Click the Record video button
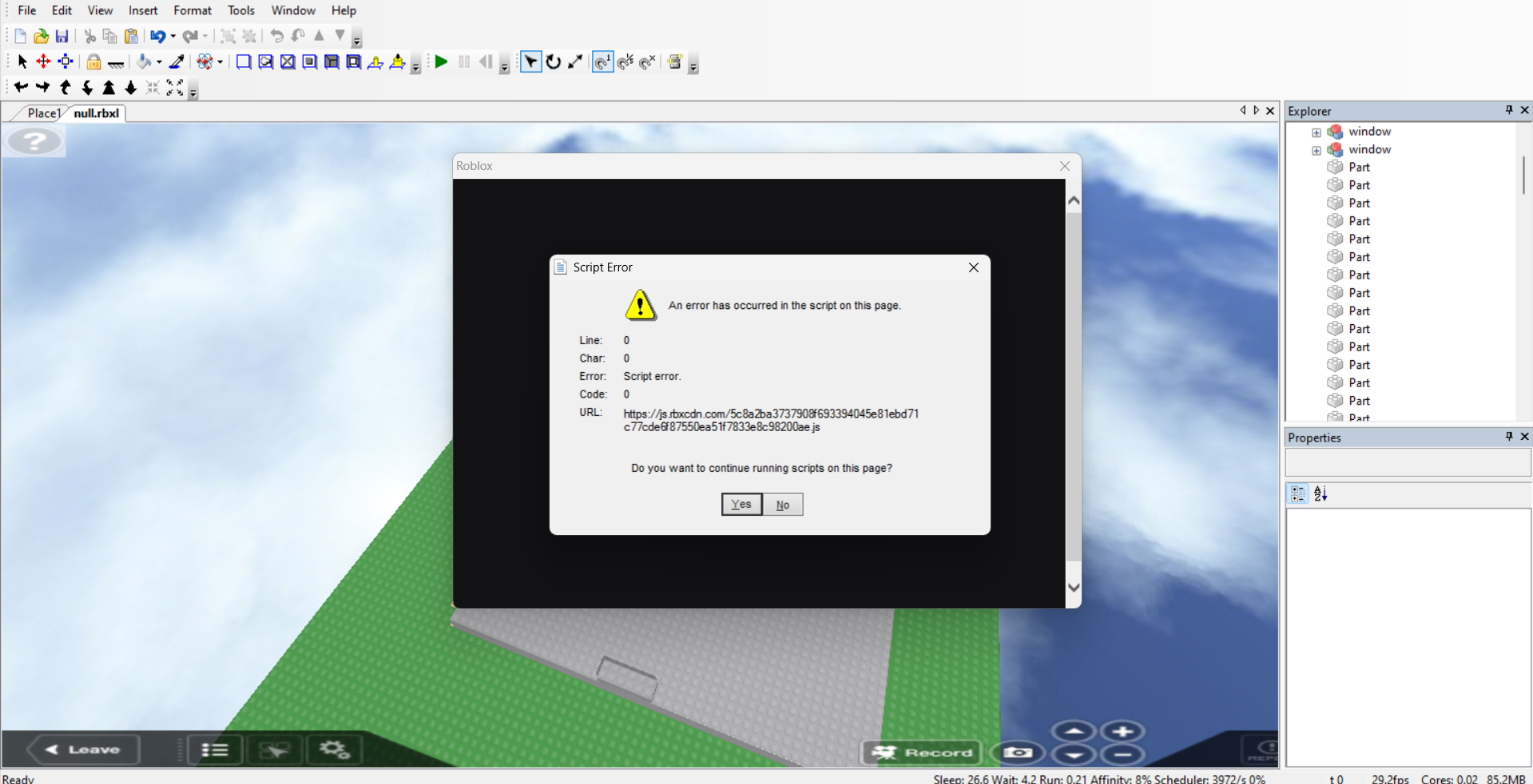The width and height of the screenshot is (1533, 784). coord(922,752)
